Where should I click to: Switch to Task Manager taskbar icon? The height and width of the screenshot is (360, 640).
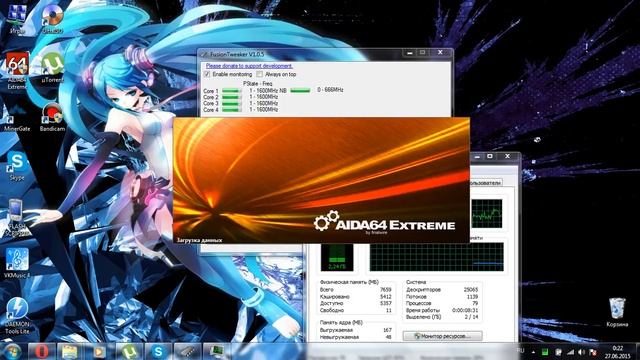point(217,351)
